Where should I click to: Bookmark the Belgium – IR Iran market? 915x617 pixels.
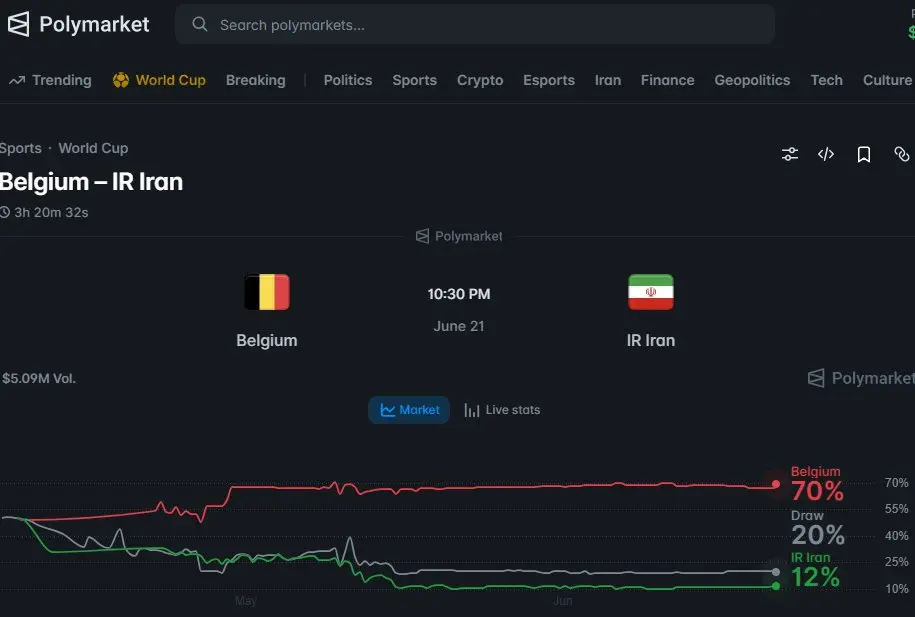864,154
